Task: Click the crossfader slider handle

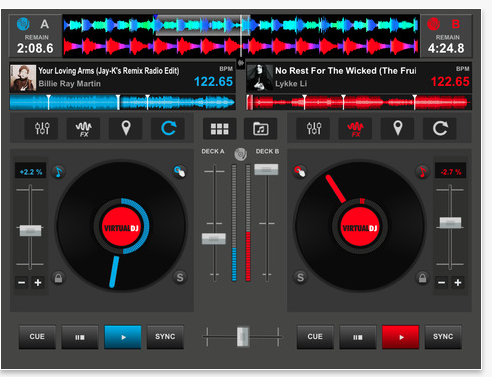Action: tap(243, 337)
